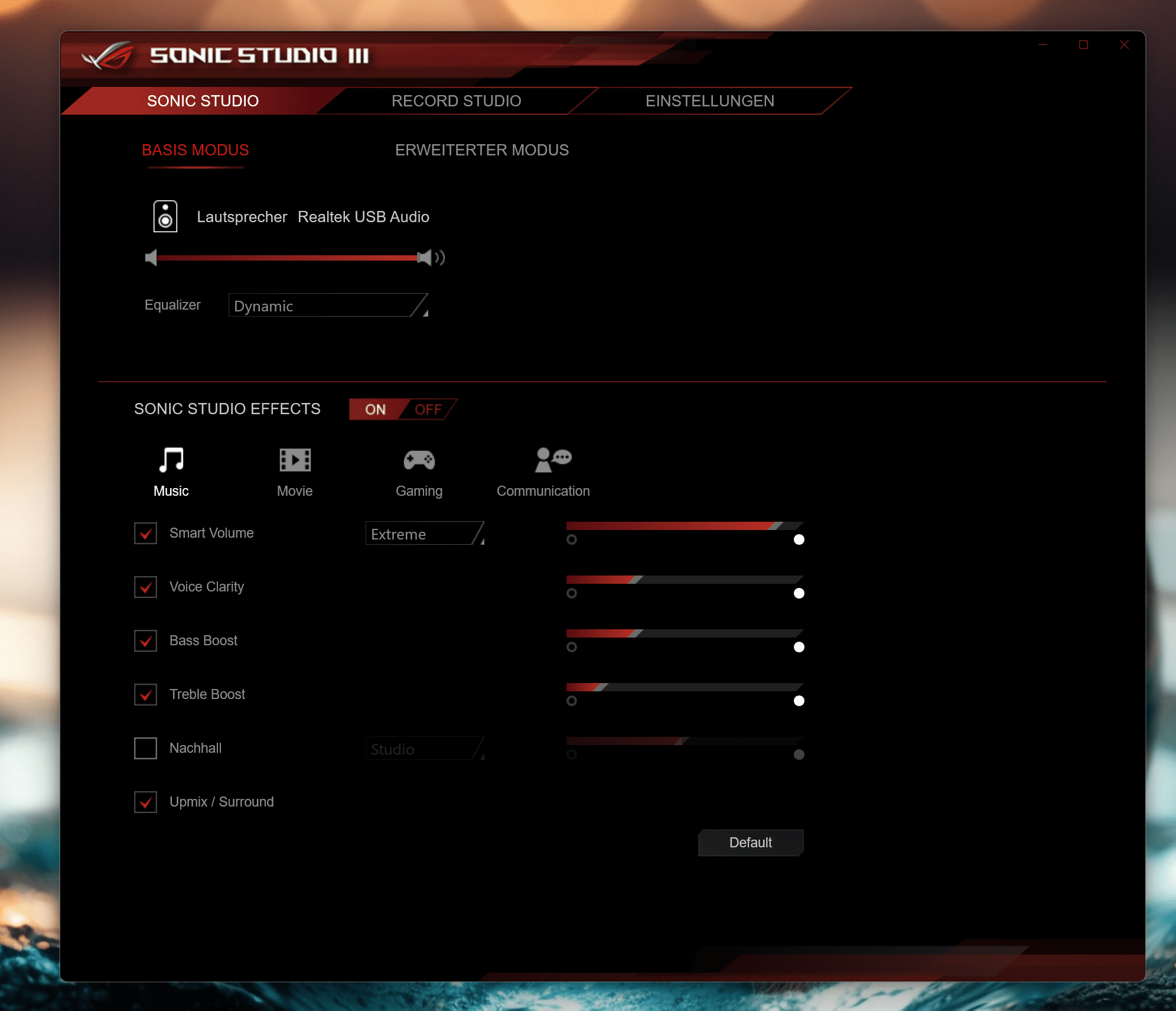This screenshot has width=1176, height=1011.
Task: Click the Lautsprecher speaker device icon
Action: (x=165, y=216)
